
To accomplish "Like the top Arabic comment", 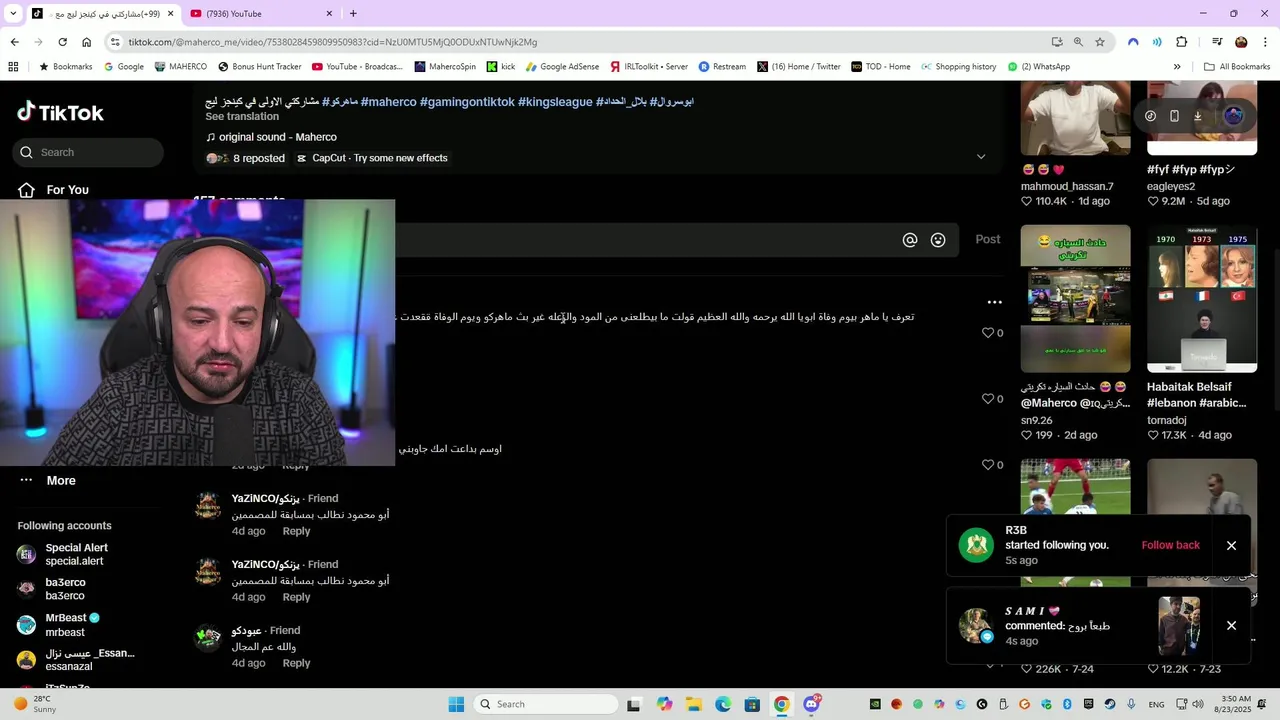I will (988, 333).
